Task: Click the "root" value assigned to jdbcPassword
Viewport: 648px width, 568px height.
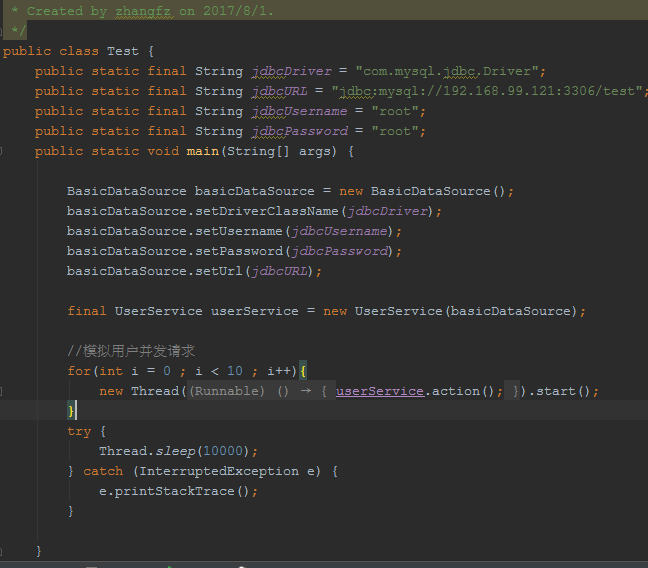Action: tap(395, 131)
